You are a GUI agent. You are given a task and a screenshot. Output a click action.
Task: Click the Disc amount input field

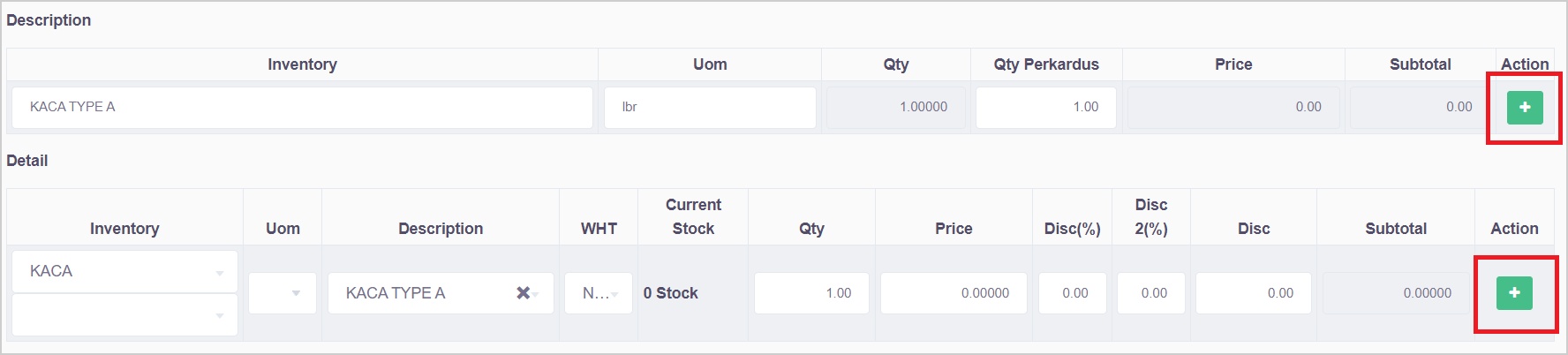coord(1253,293)
